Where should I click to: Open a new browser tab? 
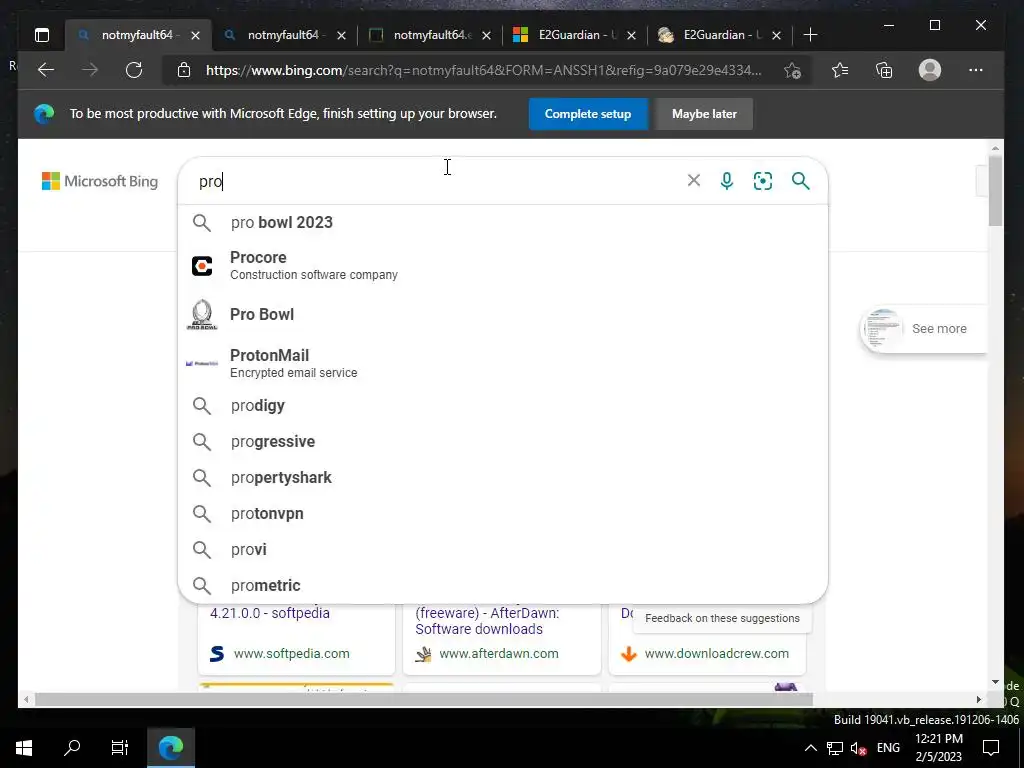pos(810,35)
